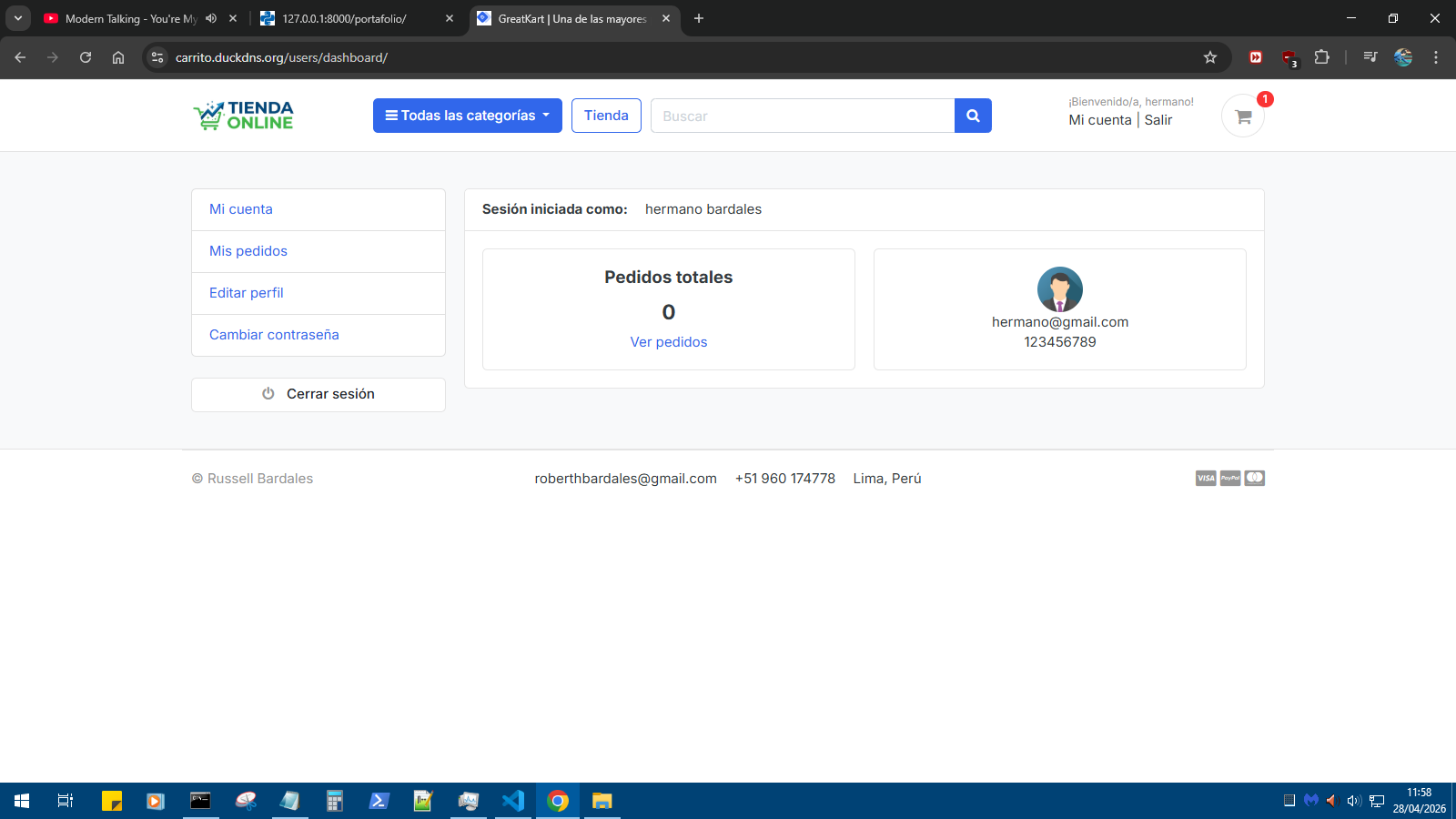Click the Mastercard payment icon
Viewport: 1456px width, 819px height.
[x=1255, y=478]
